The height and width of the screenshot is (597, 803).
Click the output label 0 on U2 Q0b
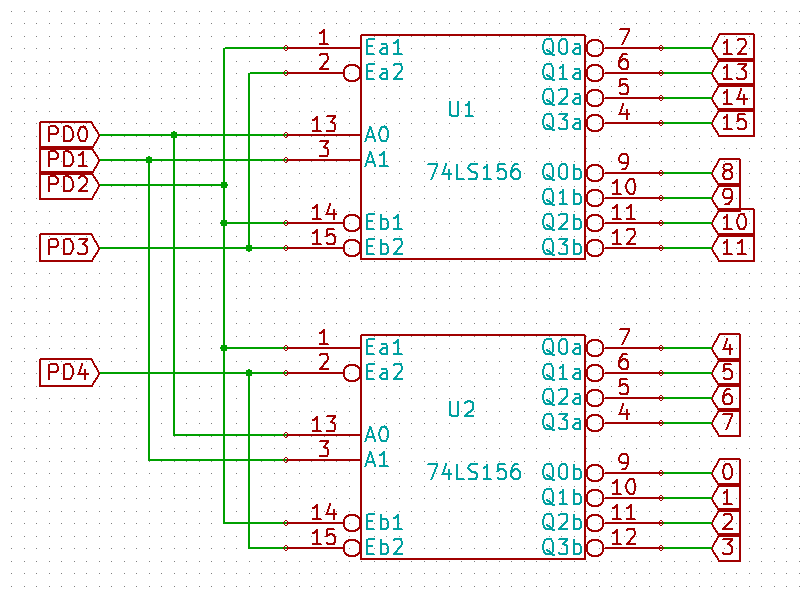727,472
